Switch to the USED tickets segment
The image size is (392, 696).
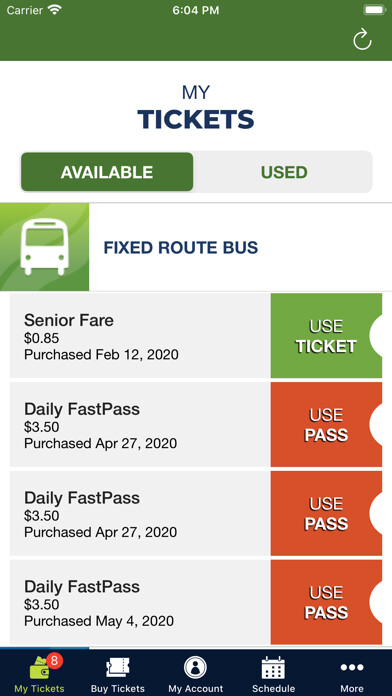[x=284, y=172]
